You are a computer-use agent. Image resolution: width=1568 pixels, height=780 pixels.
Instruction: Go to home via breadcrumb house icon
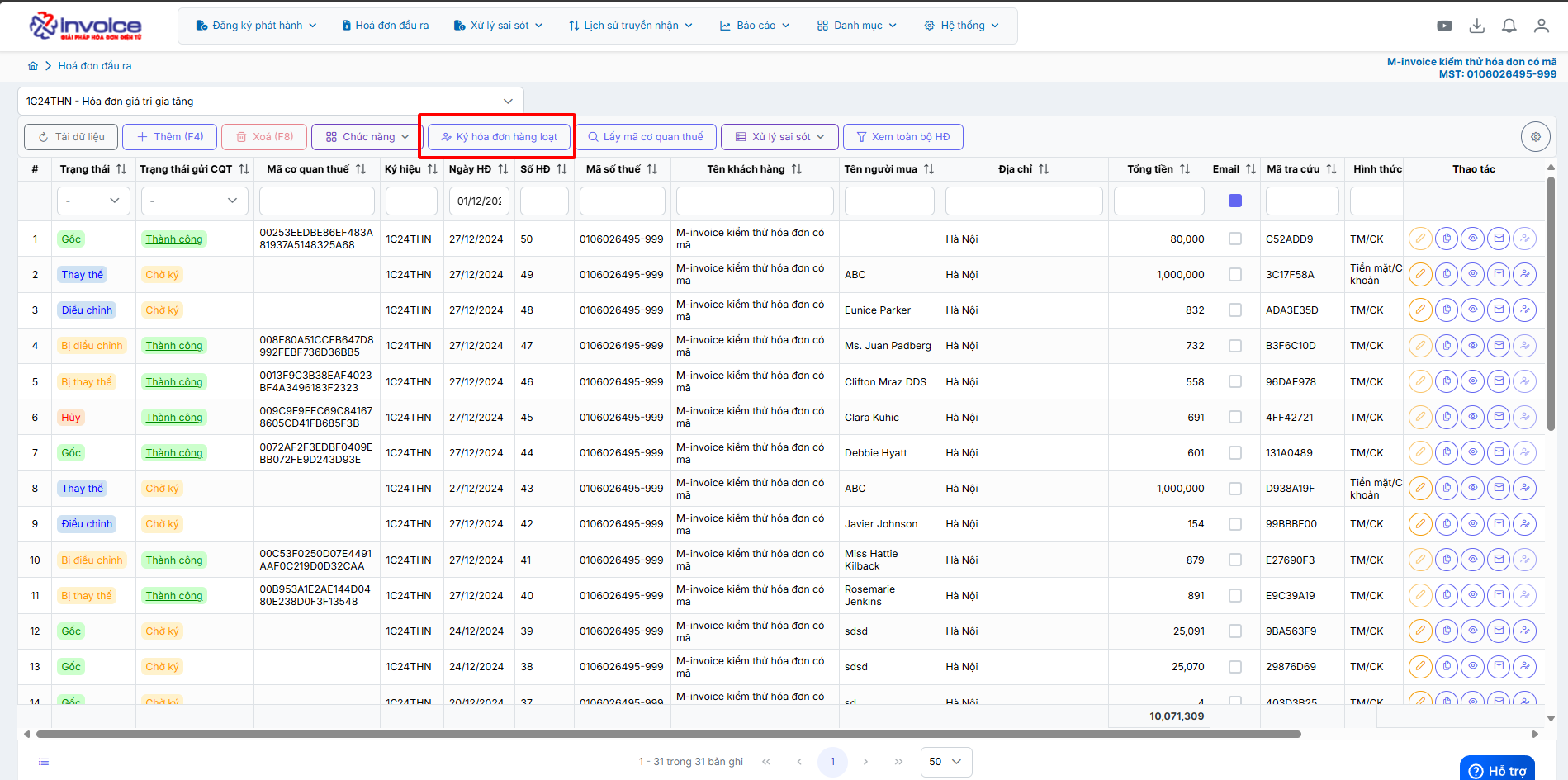point(33,66)
